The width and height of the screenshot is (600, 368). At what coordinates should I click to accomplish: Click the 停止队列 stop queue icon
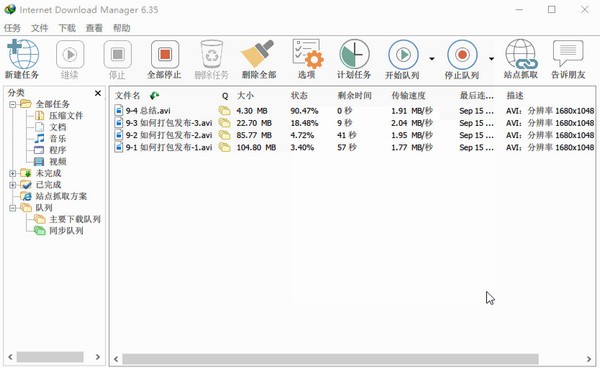(x=462, y=55)
